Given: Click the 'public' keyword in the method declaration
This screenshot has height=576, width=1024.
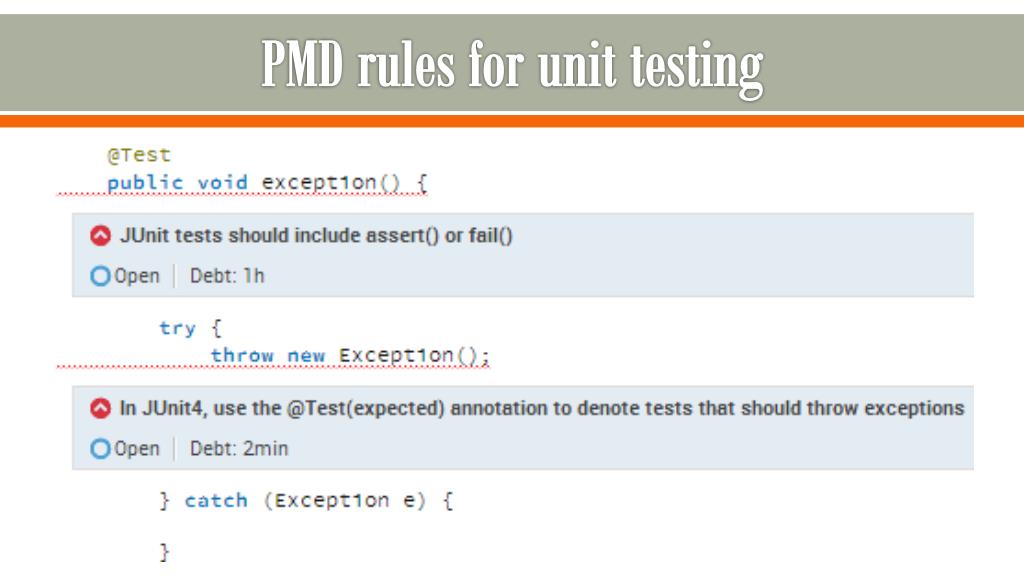Looking at the screenshot, I should click(x=145, y=183).
